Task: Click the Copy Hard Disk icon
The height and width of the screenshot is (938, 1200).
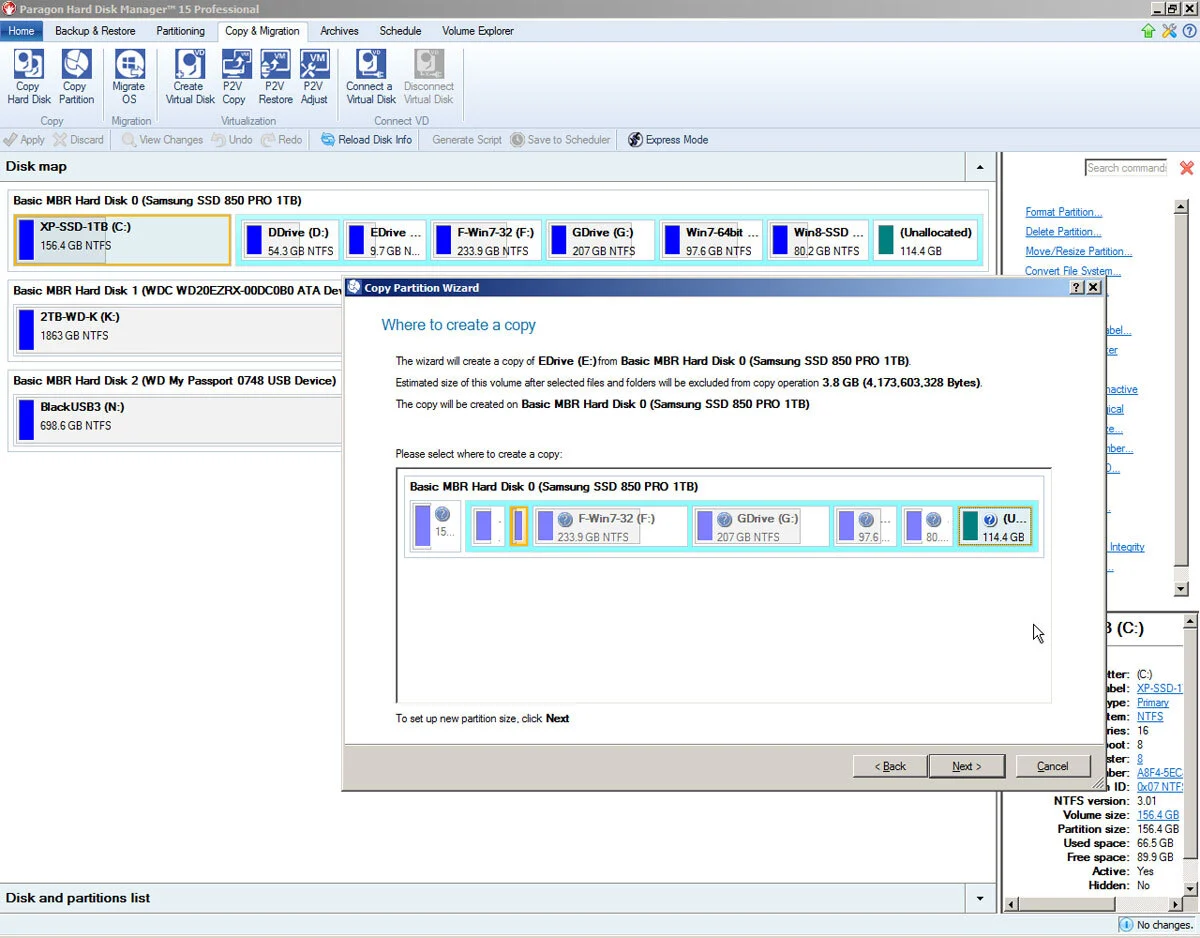Action: point(29,77)
